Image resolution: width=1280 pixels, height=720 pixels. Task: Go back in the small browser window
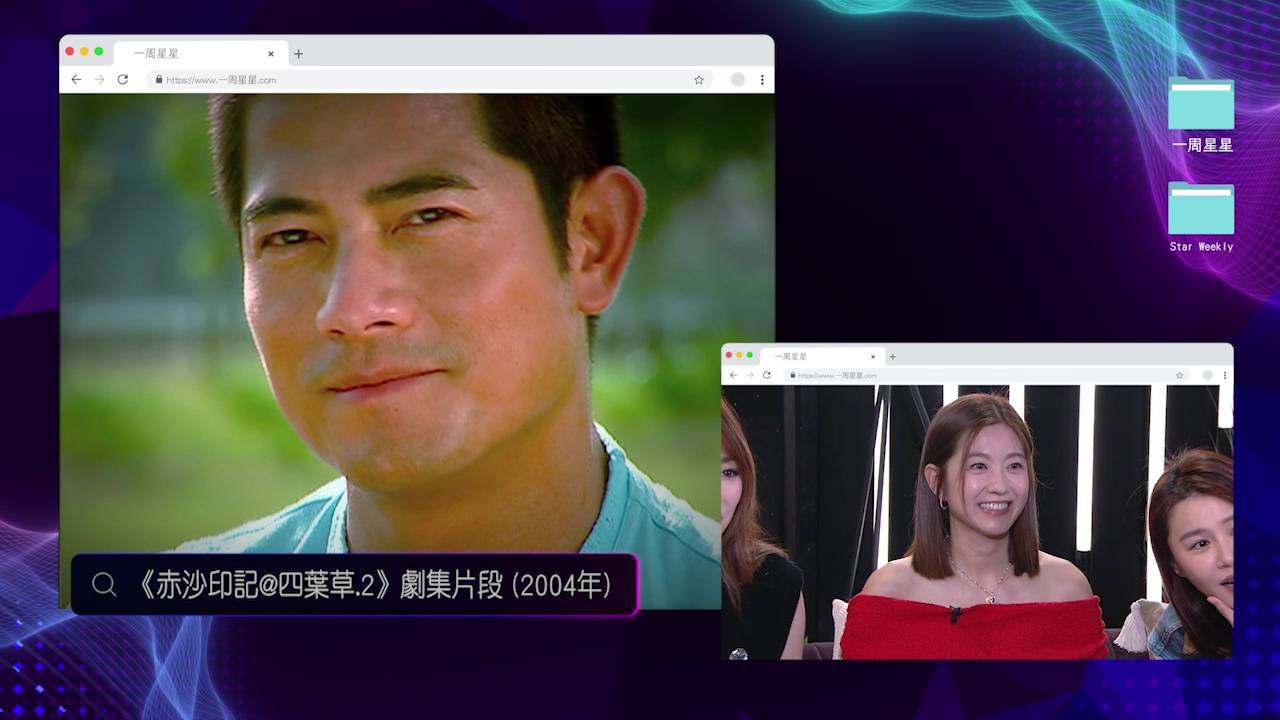click(x=733, y=375)
